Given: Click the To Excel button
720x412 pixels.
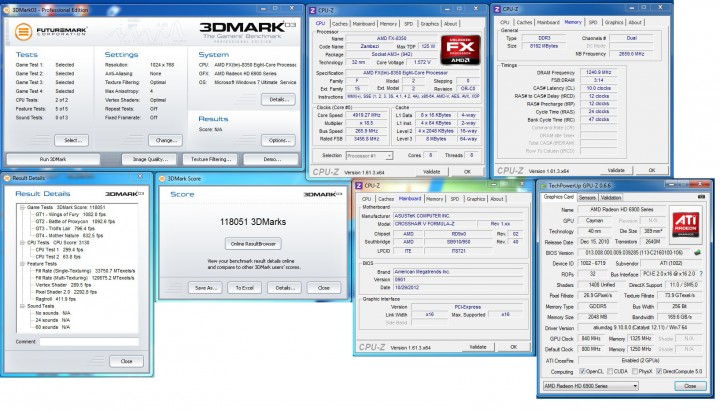Looking at the screenshot, I should pyautogui.click(x=244, y=288).
